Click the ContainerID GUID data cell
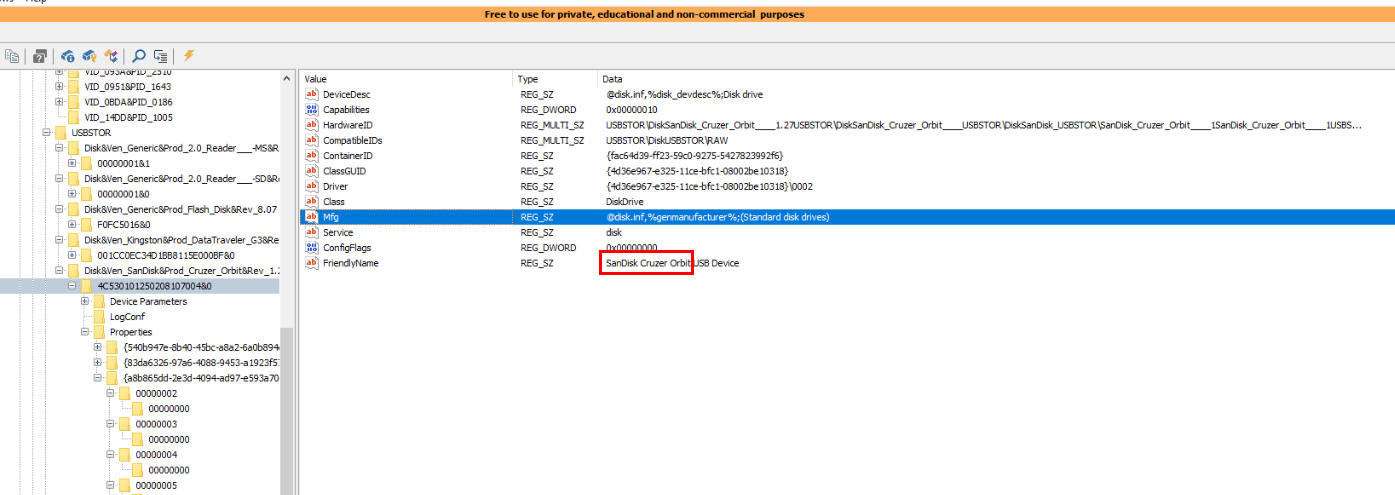1395x495 pixels. pyautogui.click(x=694, y=156)
